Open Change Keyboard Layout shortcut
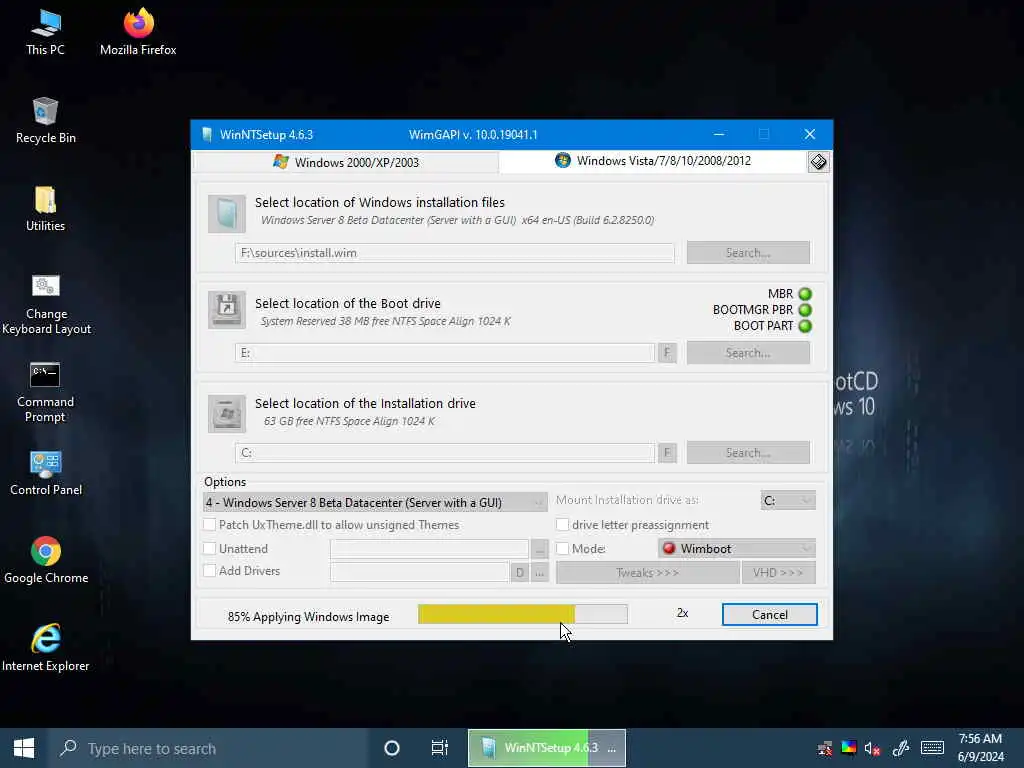The width and height of the screenshot is (1024, 768). [x=46, y=304]
